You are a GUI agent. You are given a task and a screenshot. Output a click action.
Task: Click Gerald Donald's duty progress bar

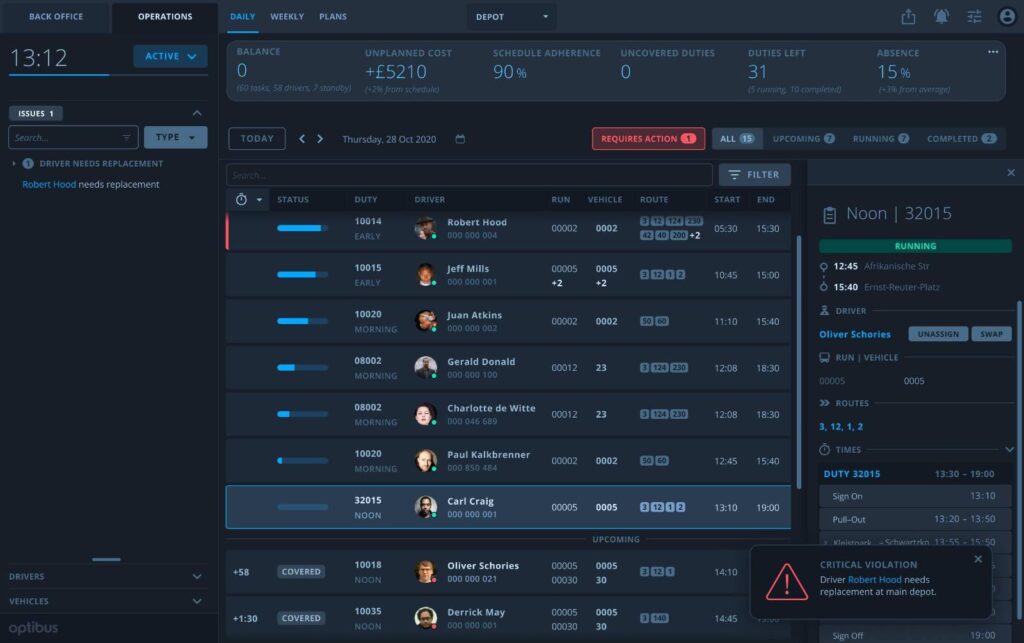[302, 368]
